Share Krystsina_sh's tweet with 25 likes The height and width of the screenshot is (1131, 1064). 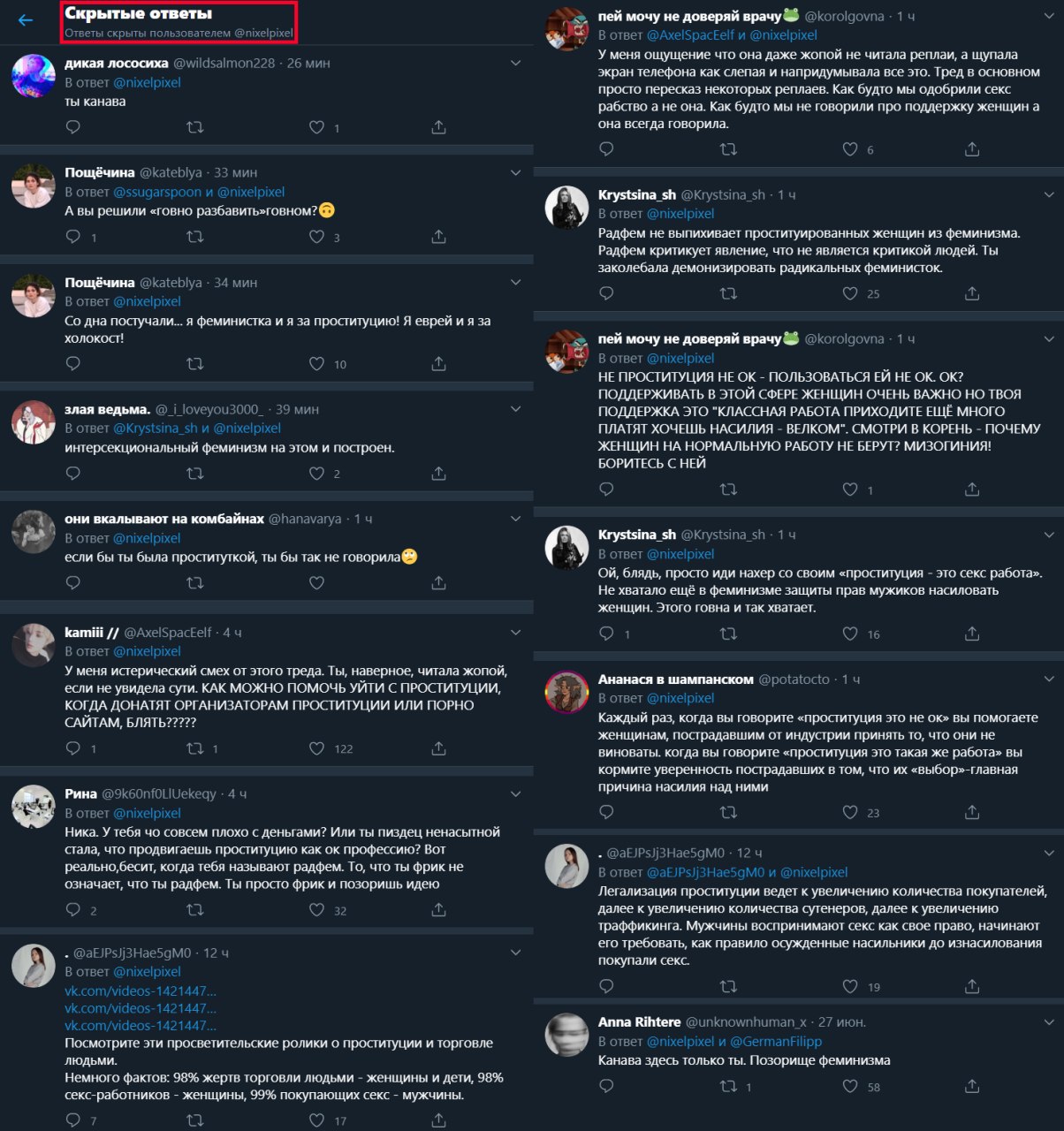972,293
